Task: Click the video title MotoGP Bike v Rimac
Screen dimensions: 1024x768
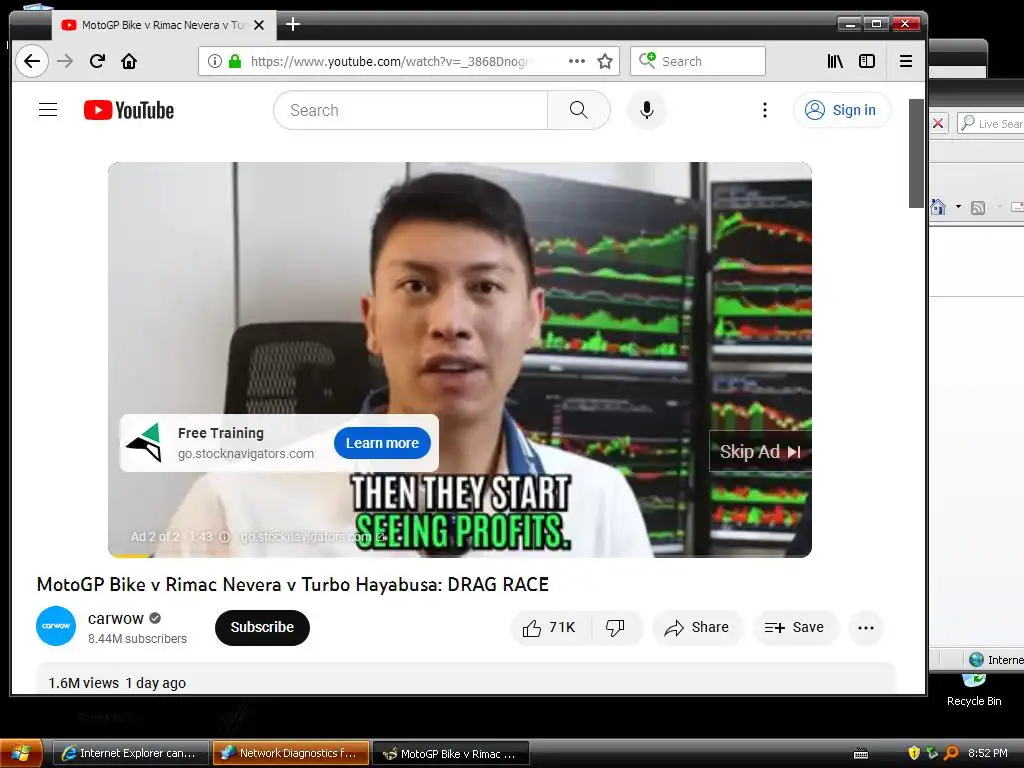Action: click(293, 584)
